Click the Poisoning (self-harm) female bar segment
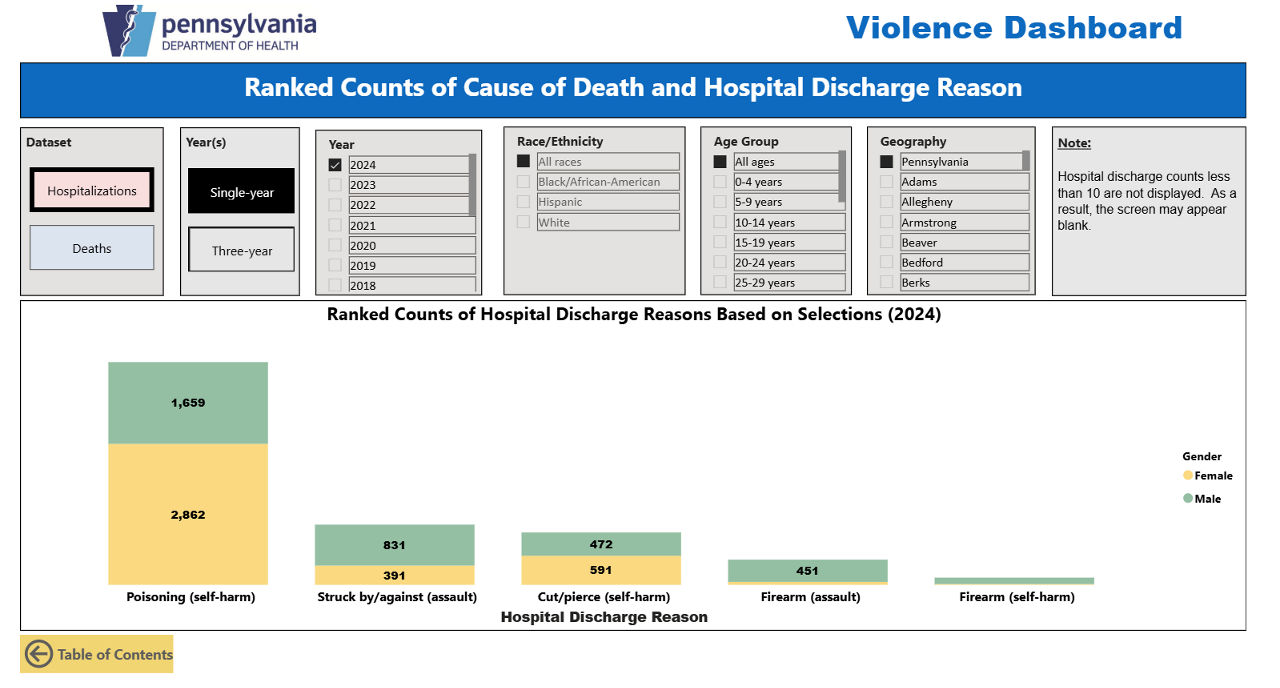1280x688 pixels. (x=188, y=514)
